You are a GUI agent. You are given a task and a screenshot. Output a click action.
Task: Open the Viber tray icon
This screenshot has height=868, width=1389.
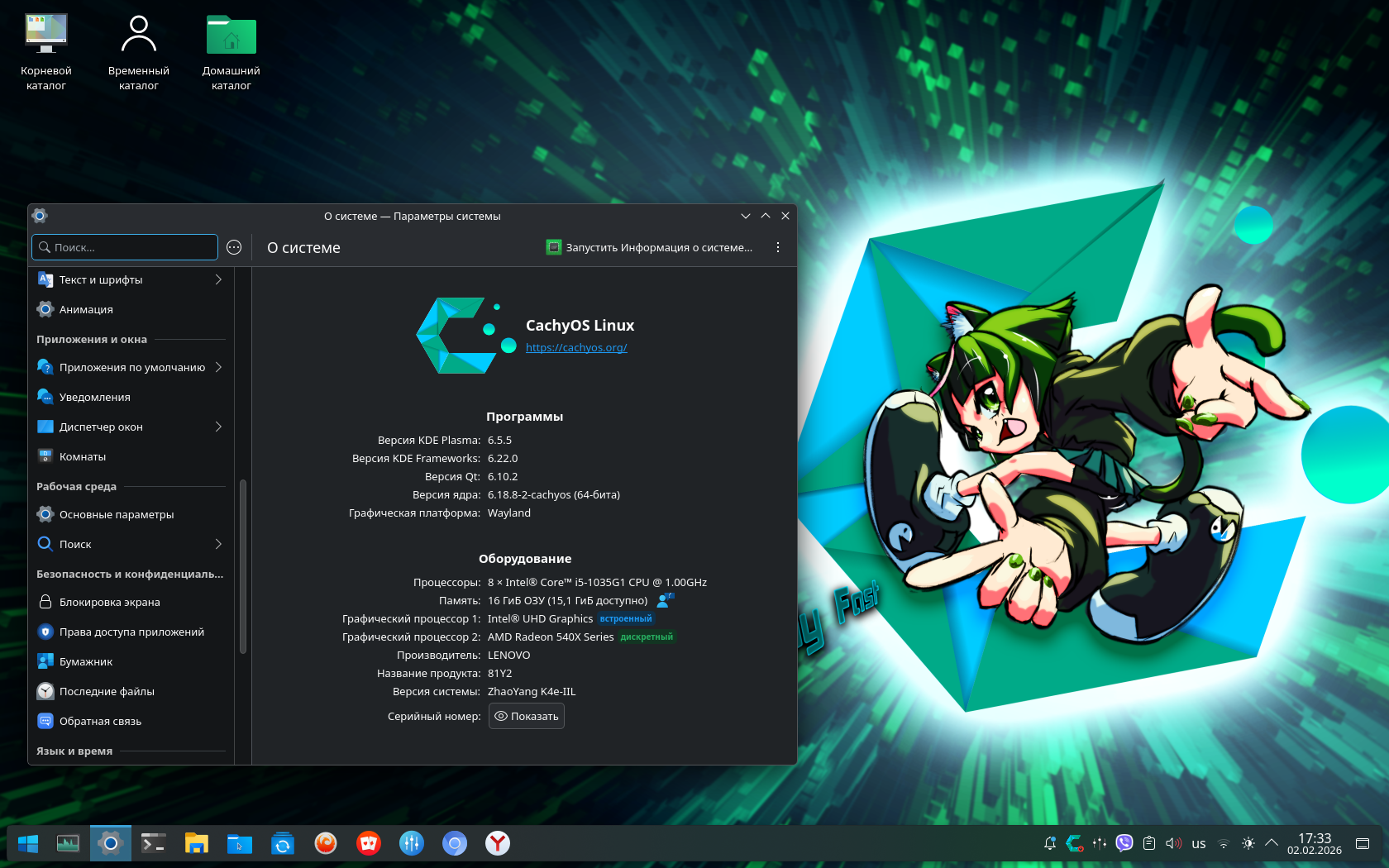pos(1124,843)
